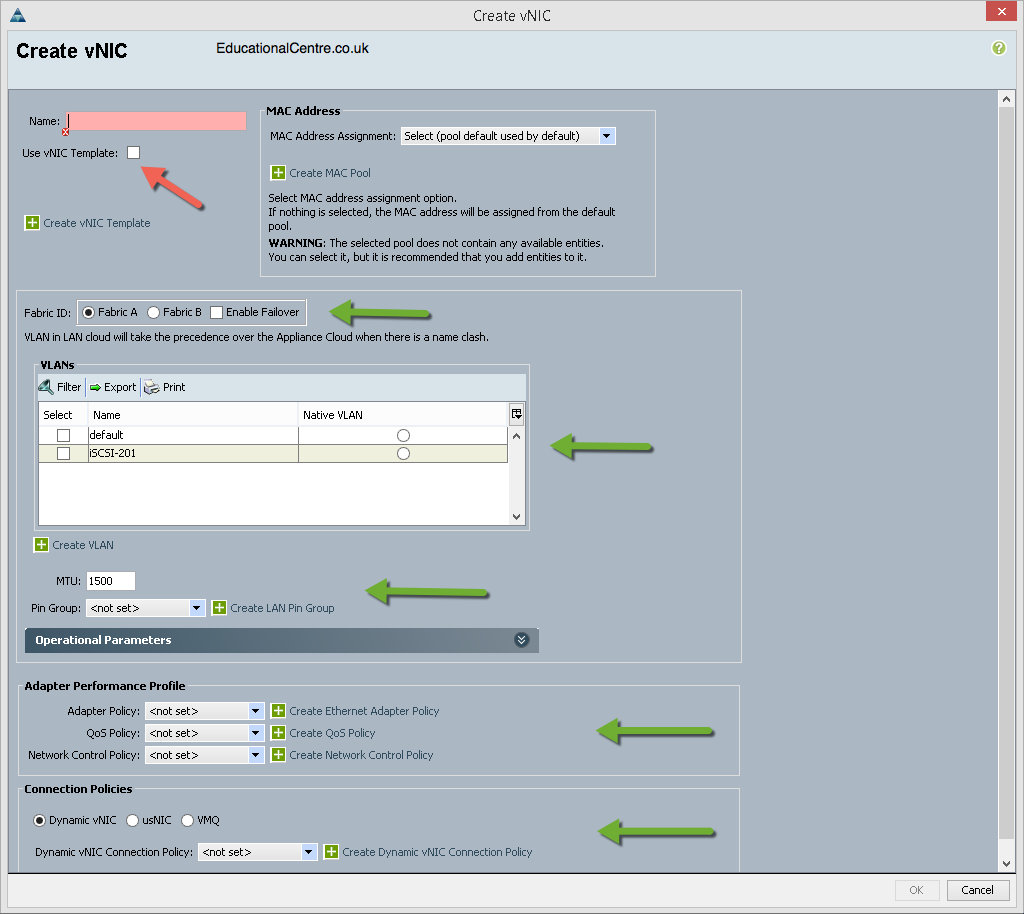Check the Select box for the default VLAN

pyautogui.click(x=63, y=435)
